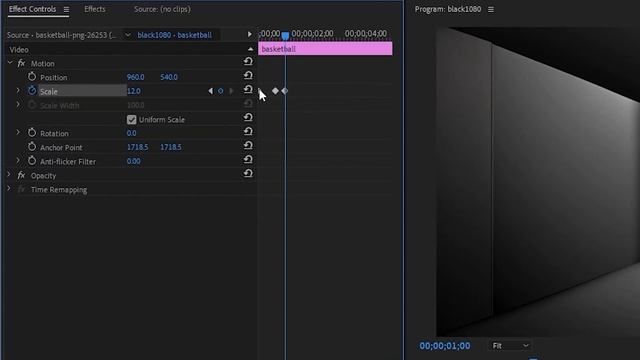Reset the Opacity effect

point(248,173)
